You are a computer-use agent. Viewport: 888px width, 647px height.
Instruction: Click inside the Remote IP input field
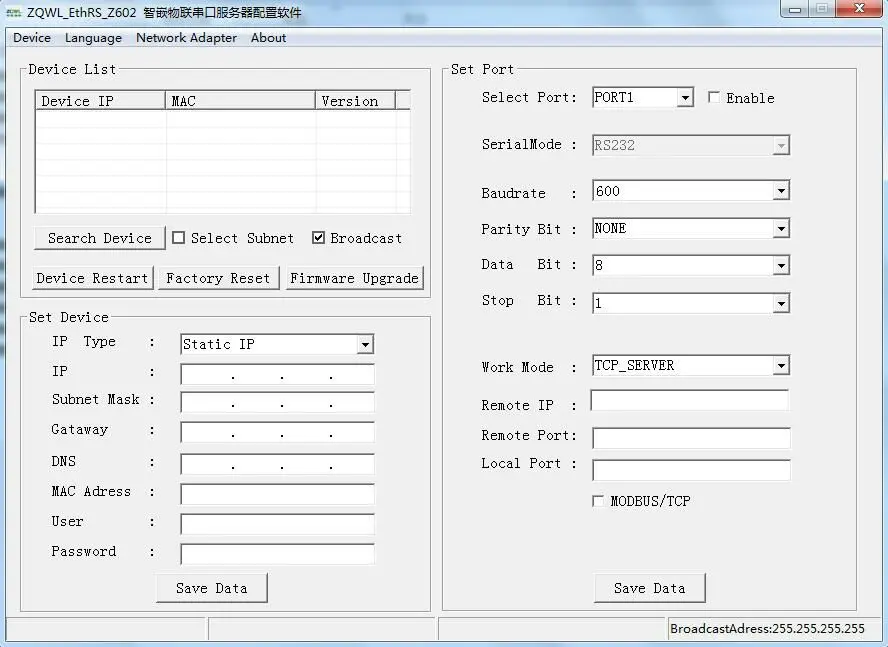tap(690, 401)
